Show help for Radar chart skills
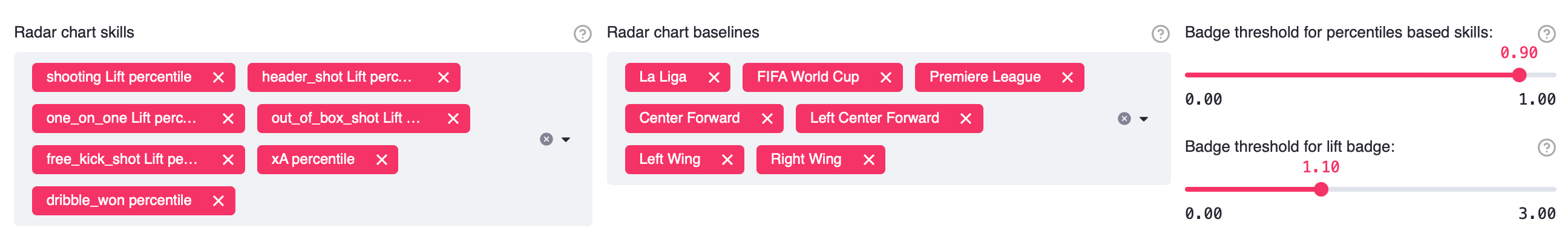1568x251 pixels. (x=583, y=34)
